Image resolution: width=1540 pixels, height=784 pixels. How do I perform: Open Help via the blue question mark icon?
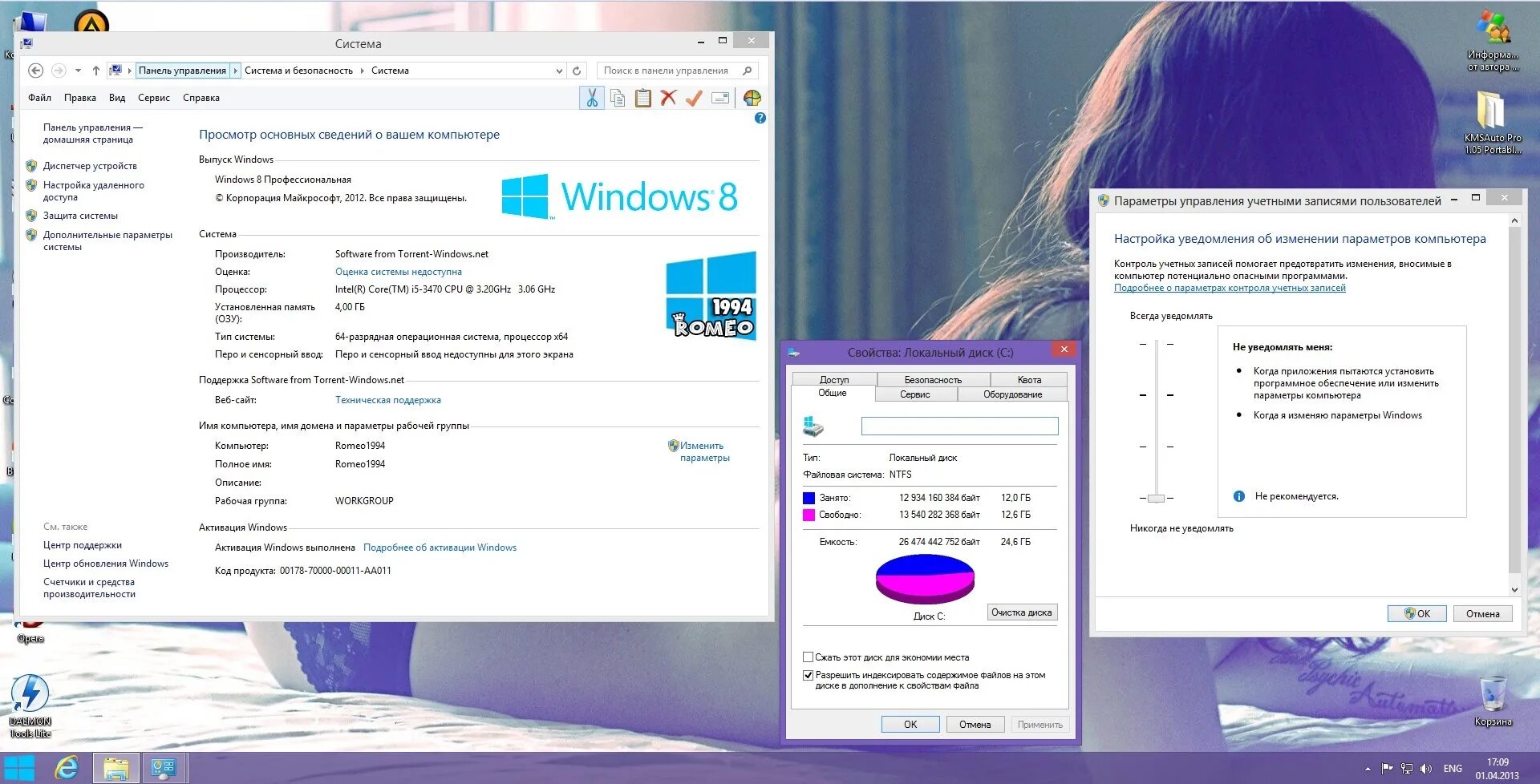760,118
